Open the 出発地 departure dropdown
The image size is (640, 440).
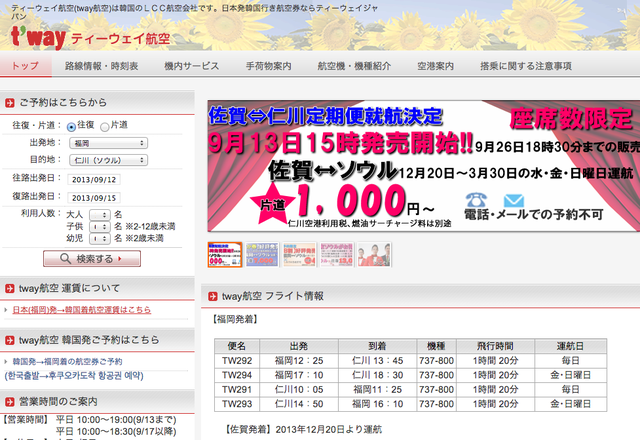click(x=108, y=143)
